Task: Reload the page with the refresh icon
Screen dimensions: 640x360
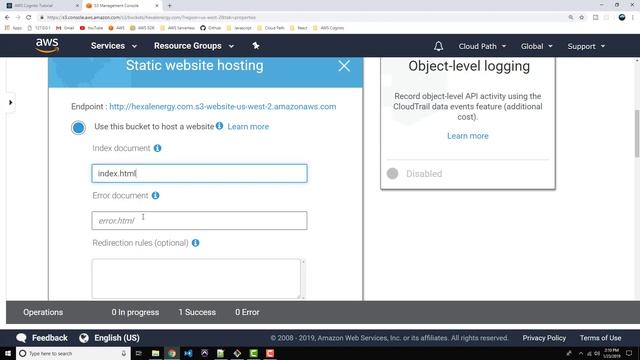Action: click(29, 18)
